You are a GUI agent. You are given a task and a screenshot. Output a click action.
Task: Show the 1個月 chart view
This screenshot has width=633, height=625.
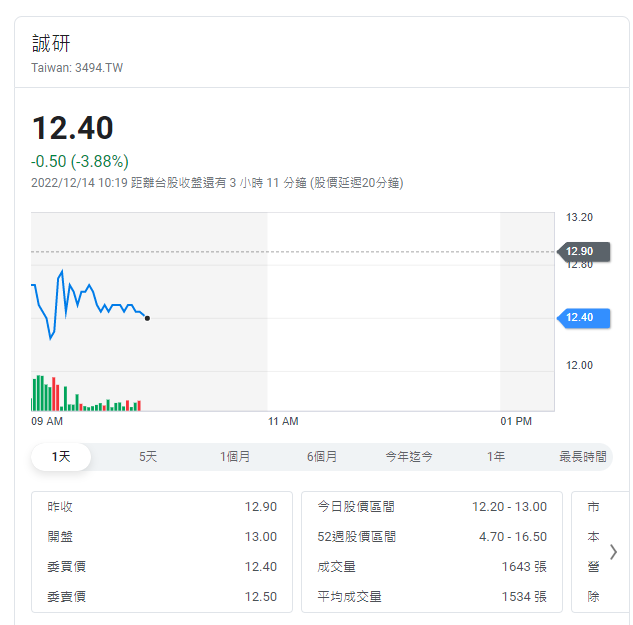pyautogui.click(x=235, y=457)
